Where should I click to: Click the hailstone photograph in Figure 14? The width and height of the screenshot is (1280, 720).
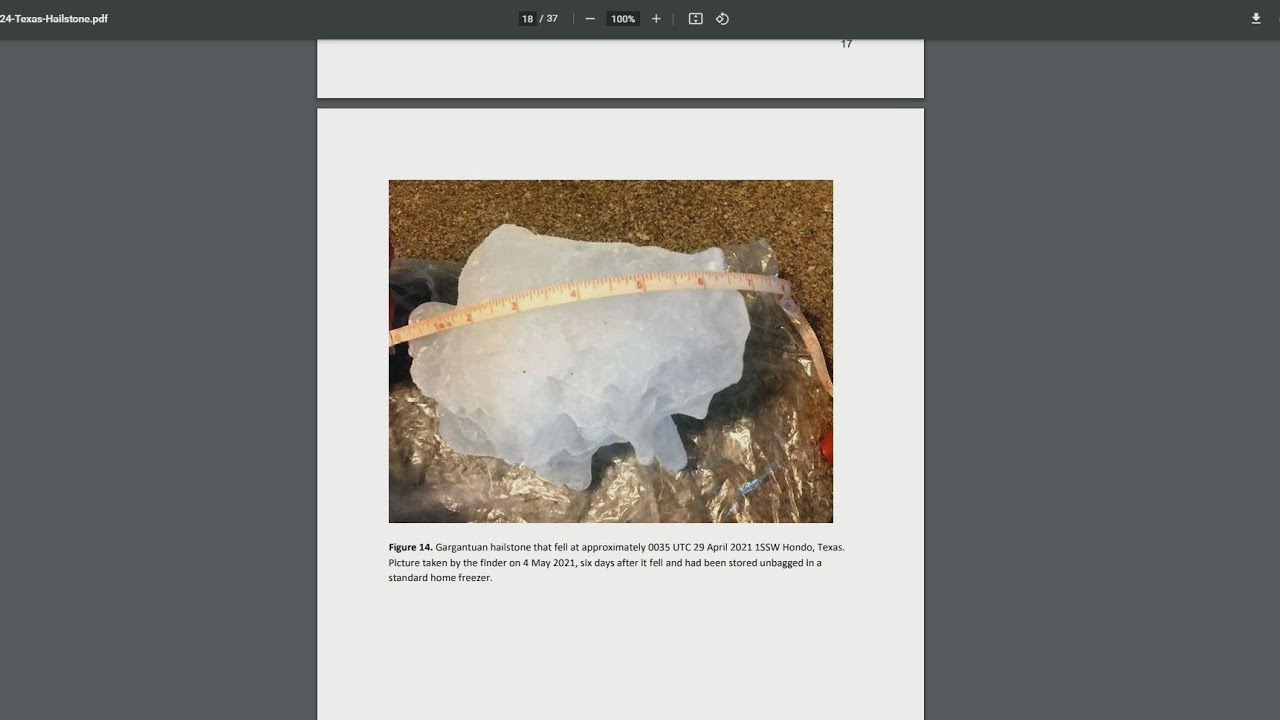[x=611, y=351]
